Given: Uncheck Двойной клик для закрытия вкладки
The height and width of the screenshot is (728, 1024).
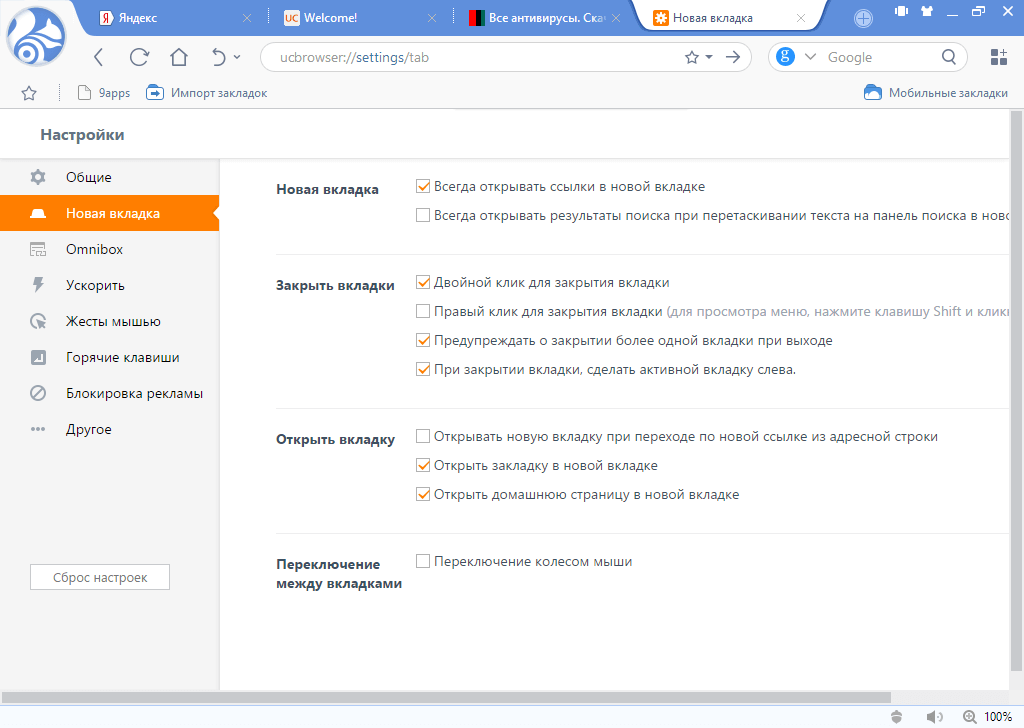Looking at the screenshot, I should pos(422,281).
